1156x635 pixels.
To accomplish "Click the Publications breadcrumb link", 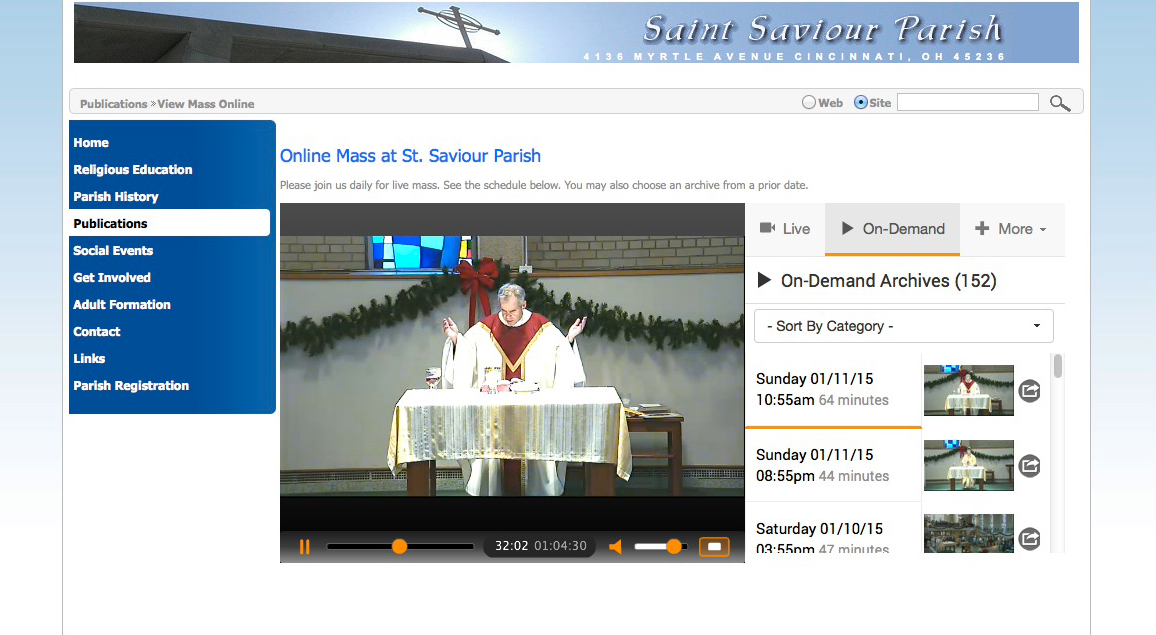I will pyautogui.click(x=114, y=104).
